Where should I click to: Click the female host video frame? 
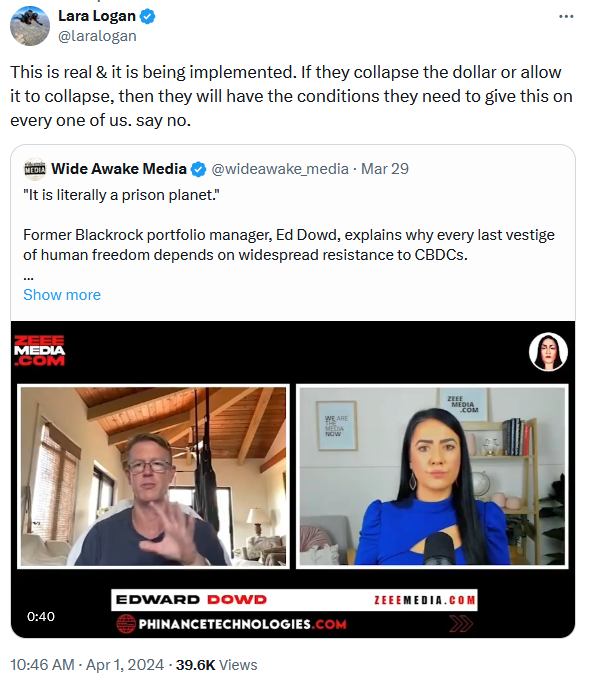click(432, 476)
